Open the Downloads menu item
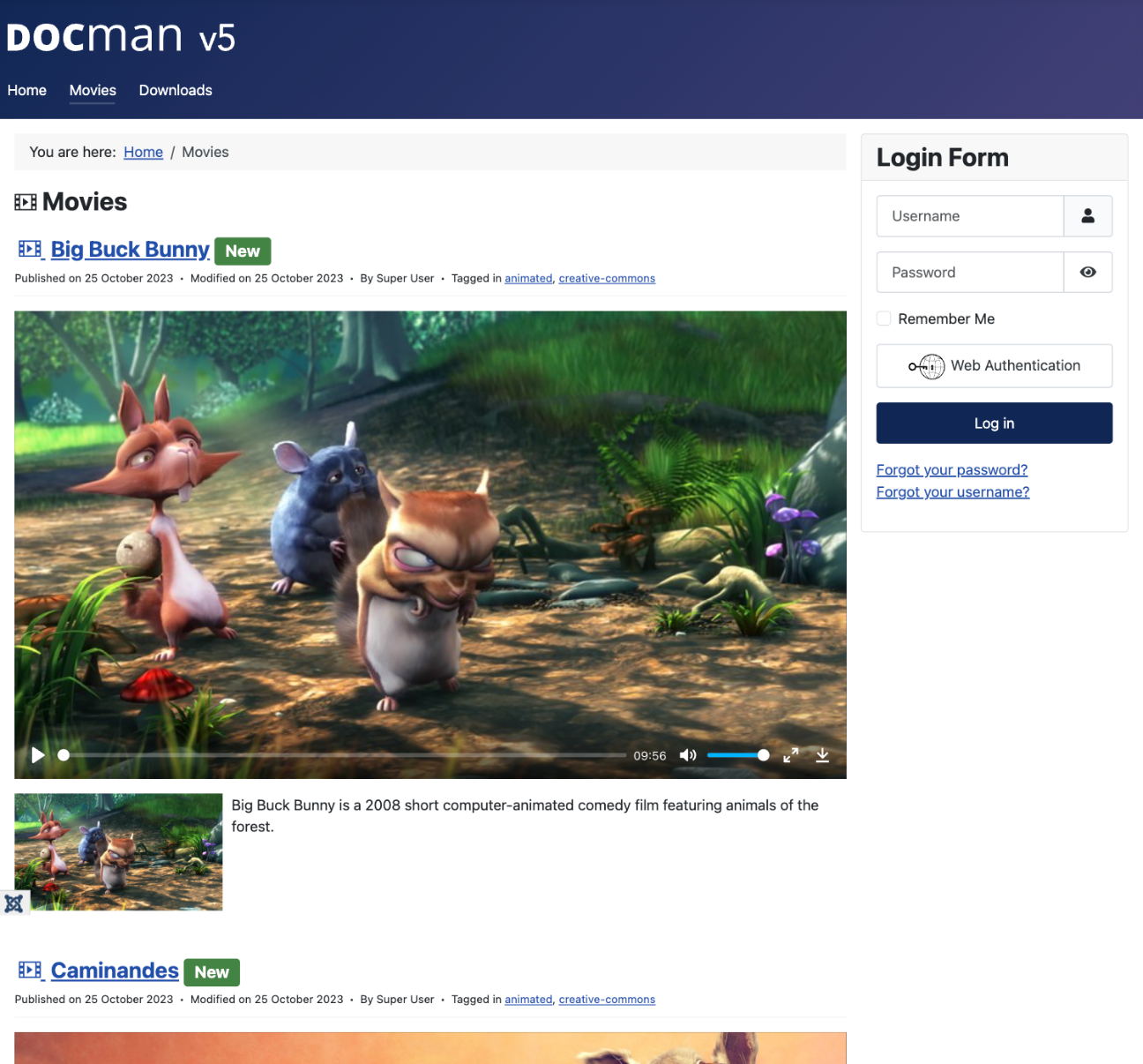 [176, 90]
